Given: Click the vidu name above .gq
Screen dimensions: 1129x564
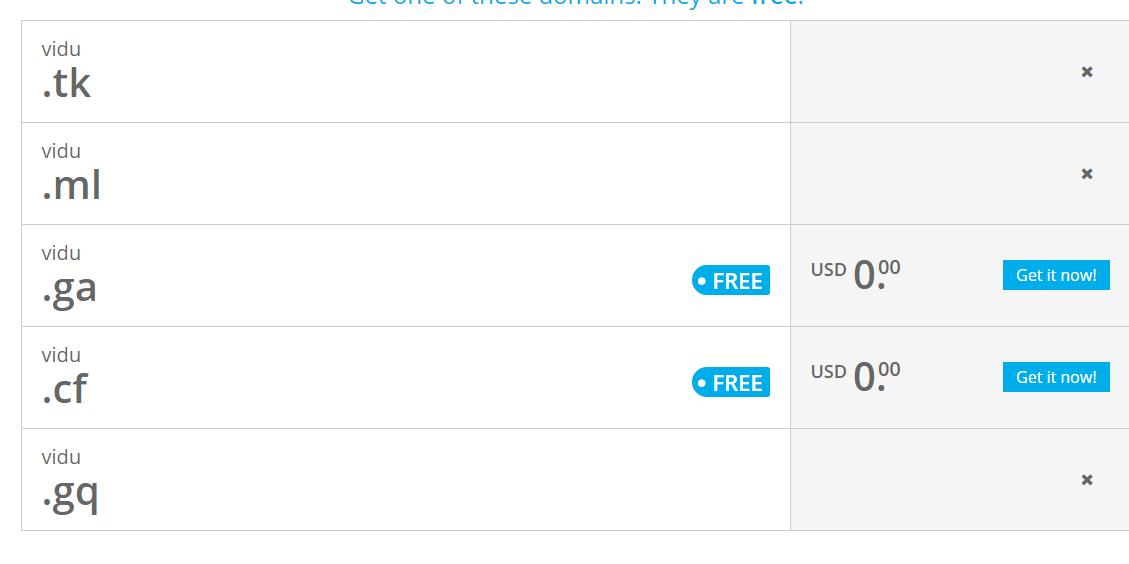Looking at the screenshot, I should coord(61,457).
